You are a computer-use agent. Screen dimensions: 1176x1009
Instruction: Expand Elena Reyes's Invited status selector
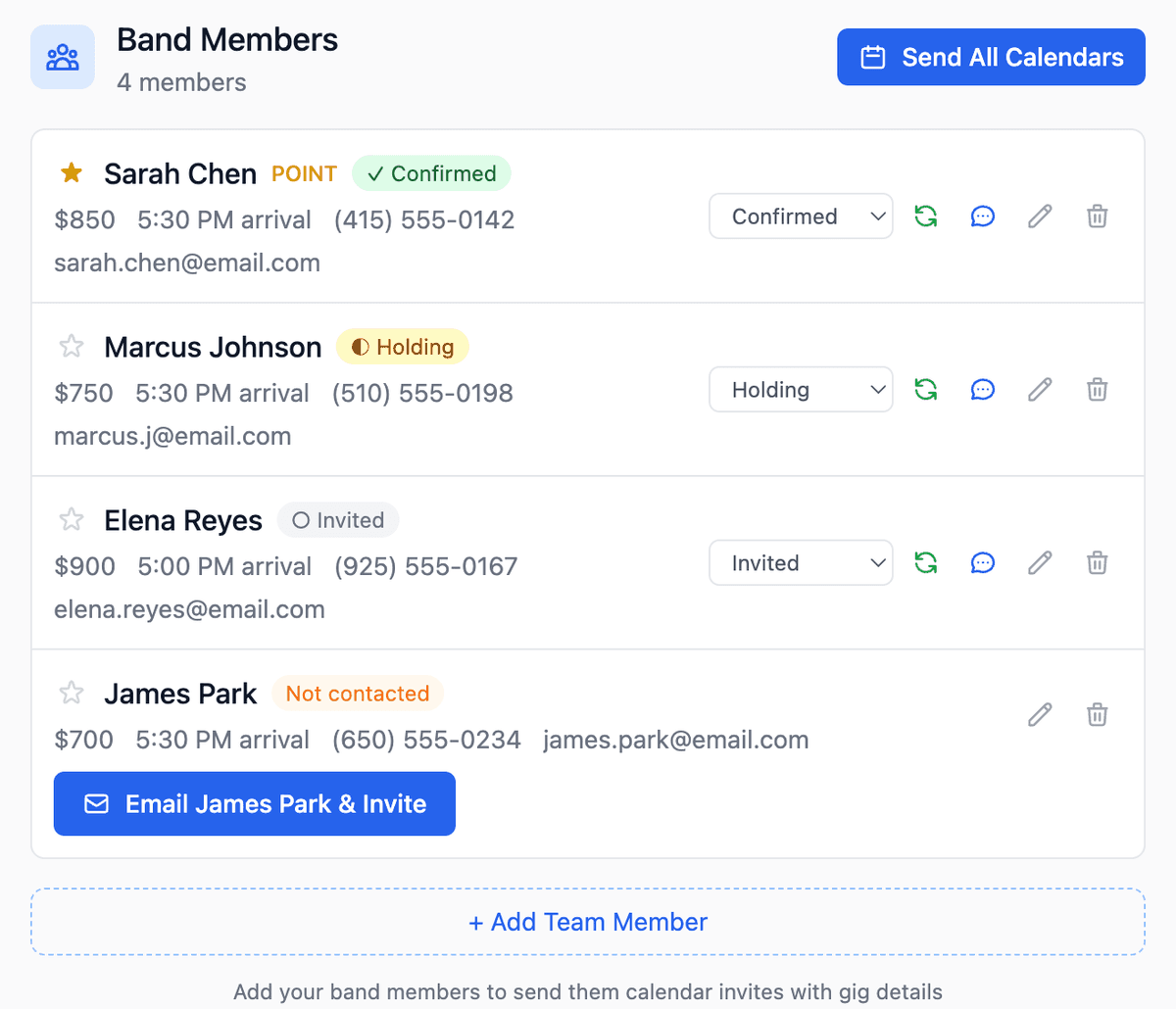[800, 562]
